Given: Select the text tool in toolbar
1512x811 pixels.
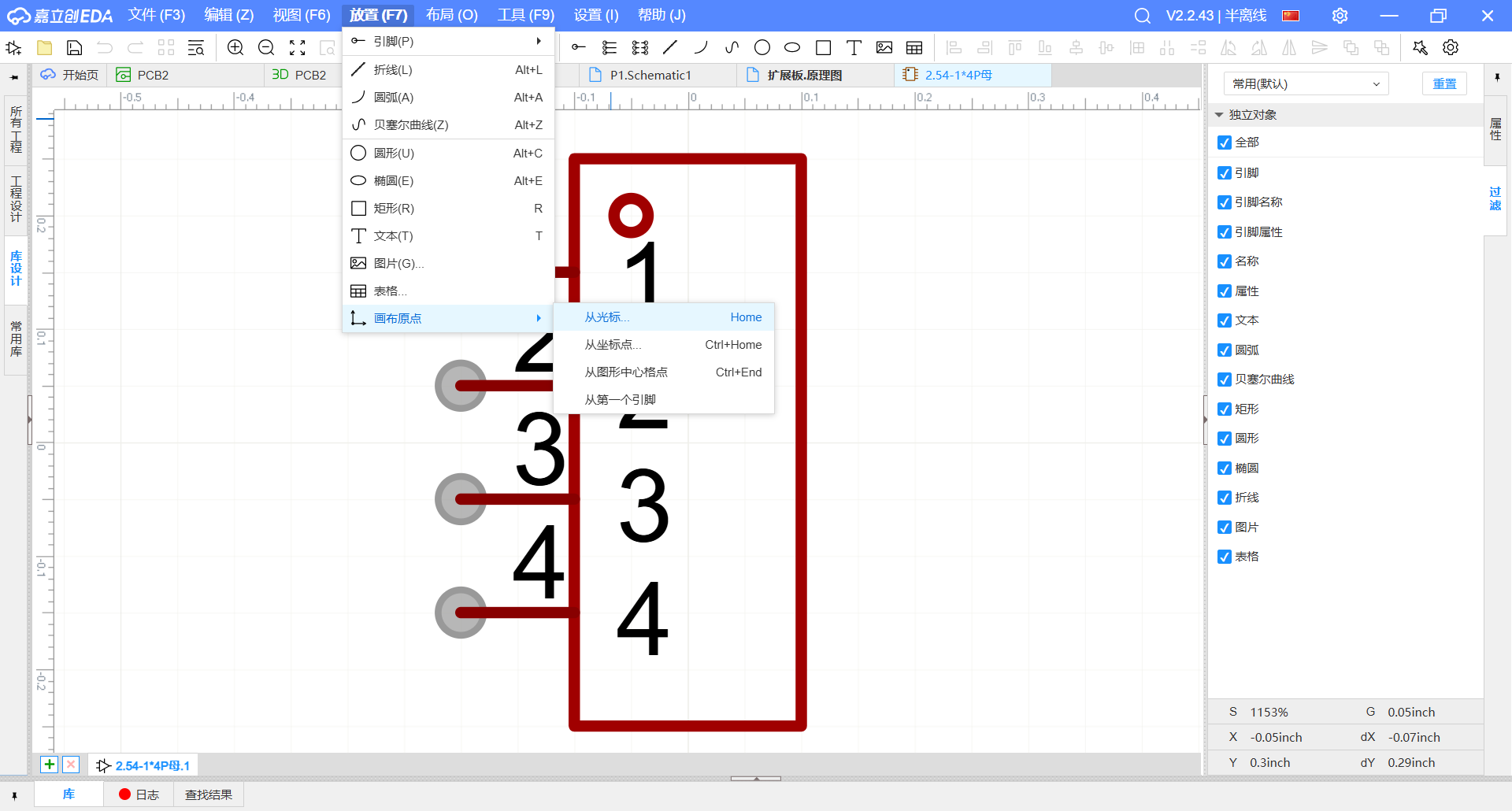Looking at the screenshot, I should pos(854,47).
